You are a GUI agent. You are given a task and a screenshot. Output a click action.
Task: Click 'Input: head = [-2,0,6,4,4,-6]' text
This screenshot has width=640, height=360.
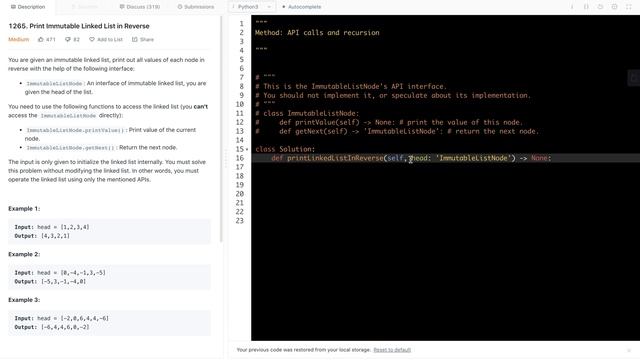click(x=62, y=318)
